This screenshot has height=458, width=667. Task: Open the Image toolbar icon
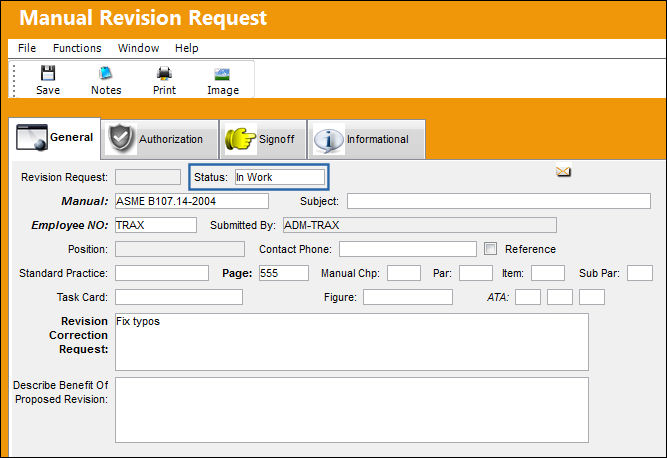[222, 74]
